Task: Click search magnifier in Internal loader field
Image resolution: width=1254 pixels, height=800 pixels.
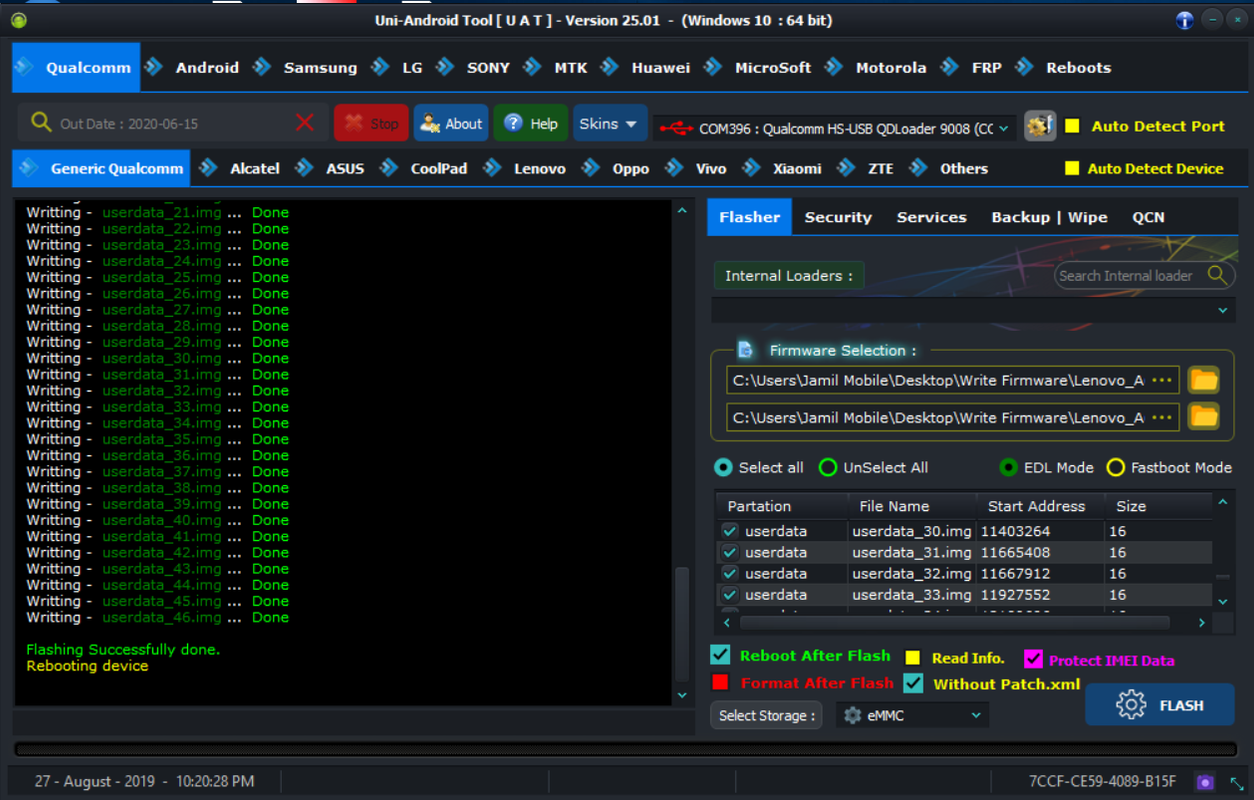Action: [x=1216, y=275]
